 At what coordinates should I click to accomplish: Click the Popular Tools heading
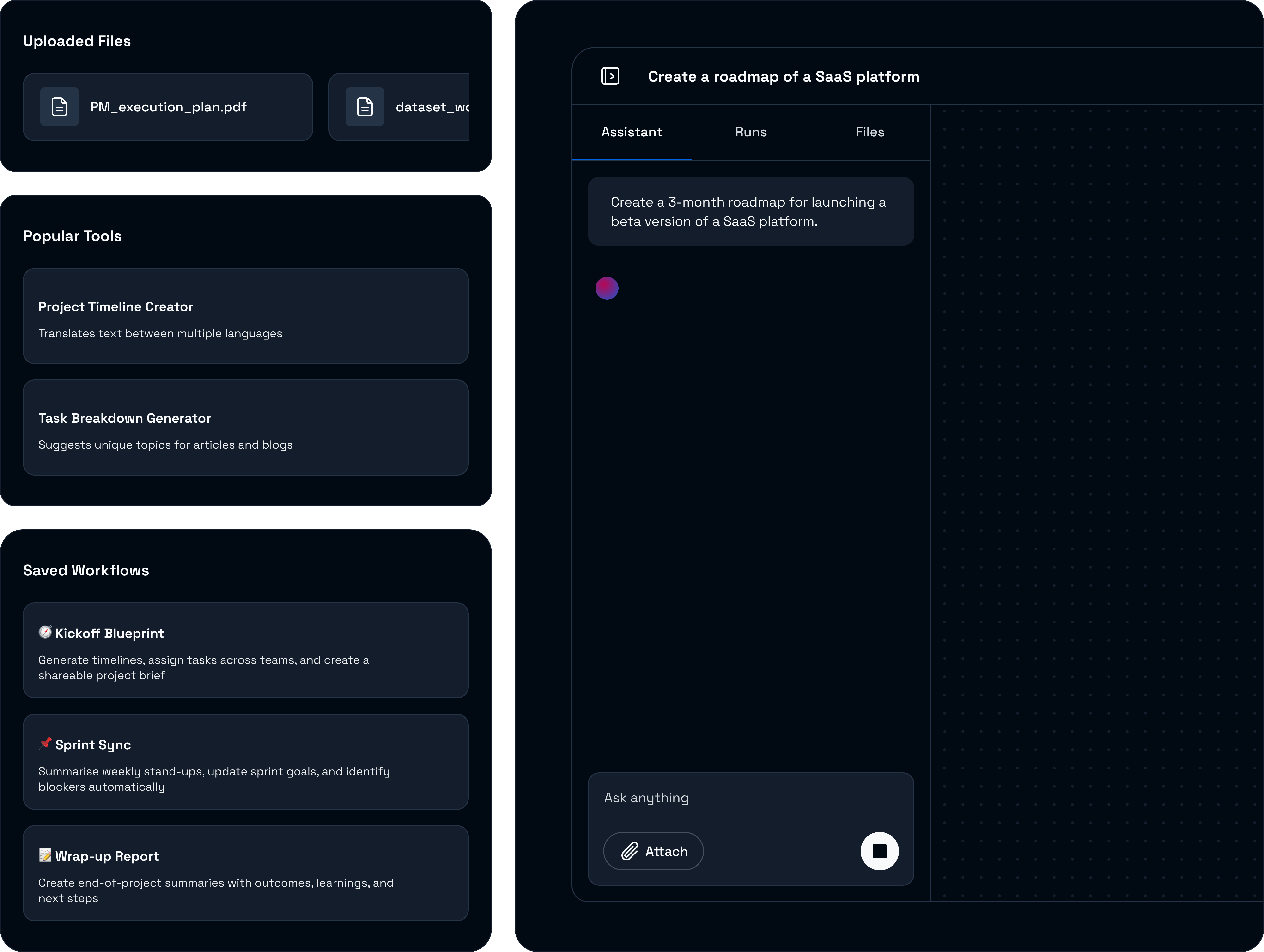[x=73, y=236]
